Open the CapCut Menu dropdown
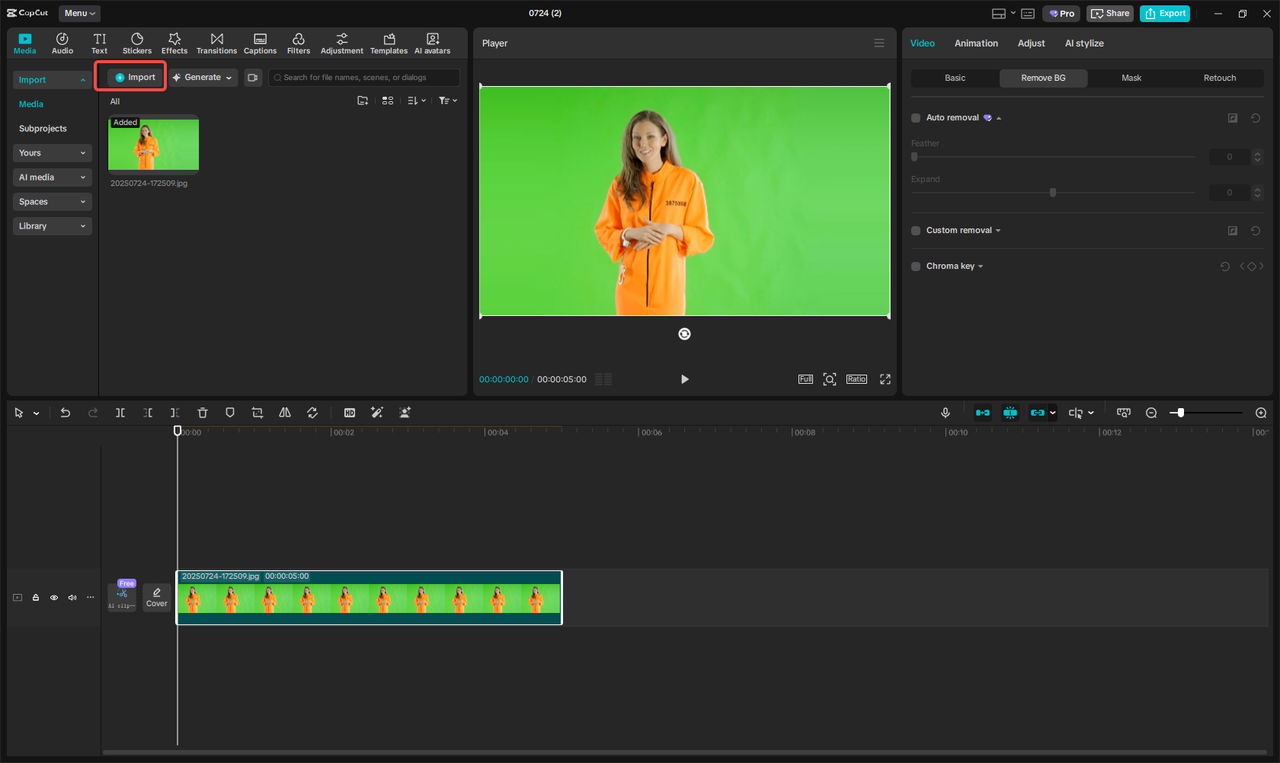Screen dimensions: 1280x763 pyautogui.click(x=79, y=13)
